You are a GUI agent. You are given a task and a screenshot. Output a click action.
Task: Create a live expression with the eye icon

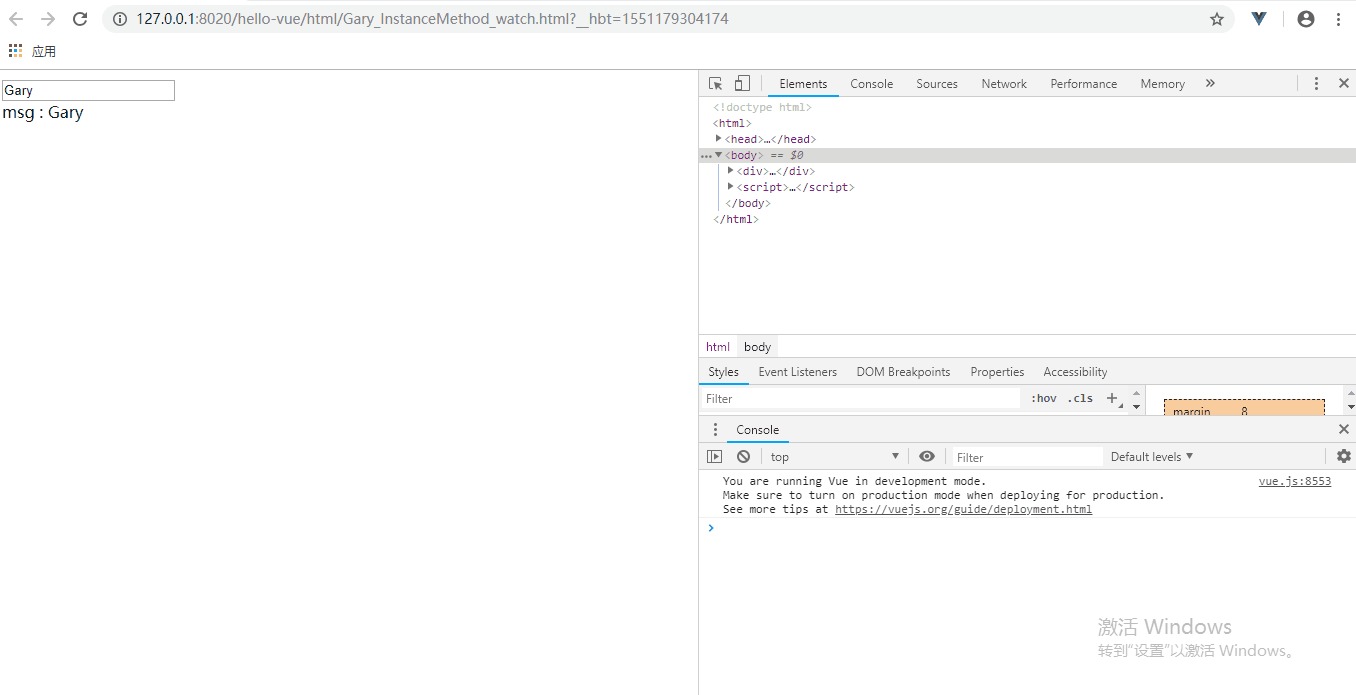point(927,456)
